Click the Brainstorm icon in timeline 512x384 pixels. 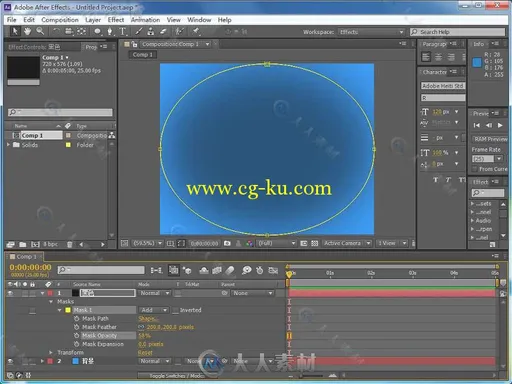[247, 270]
